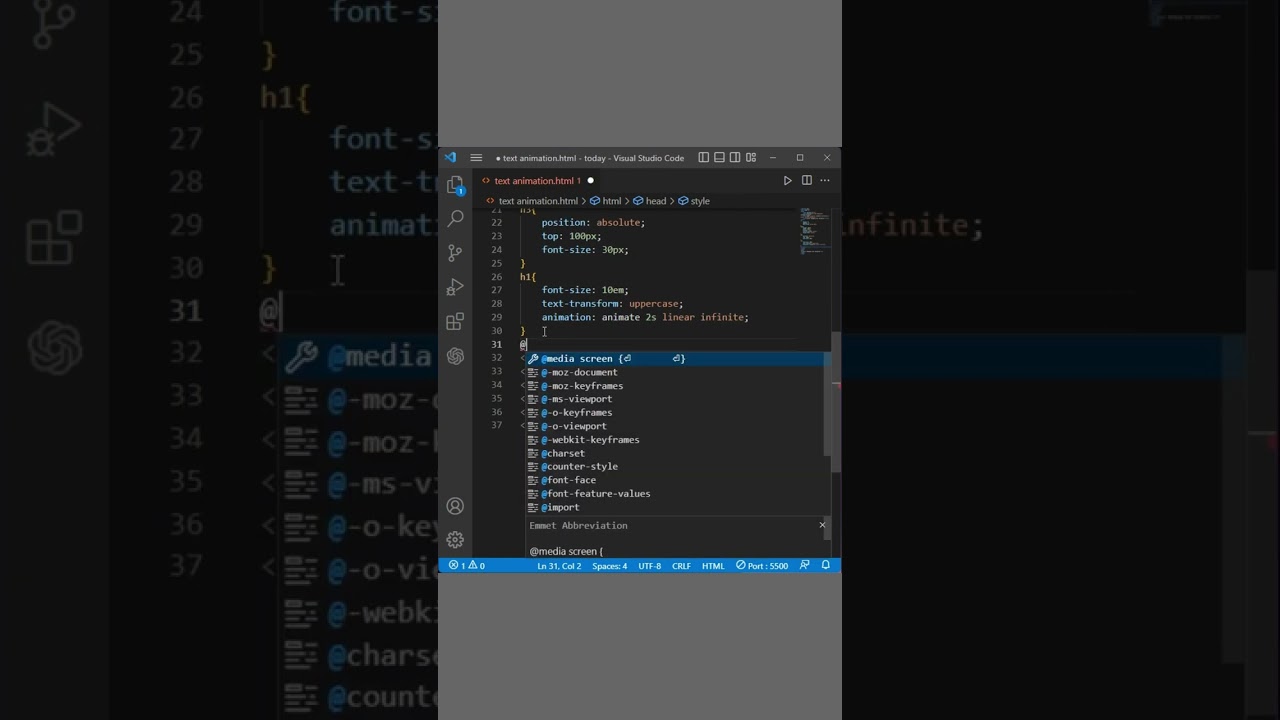Open the hamburger application menu

(476, 158)
